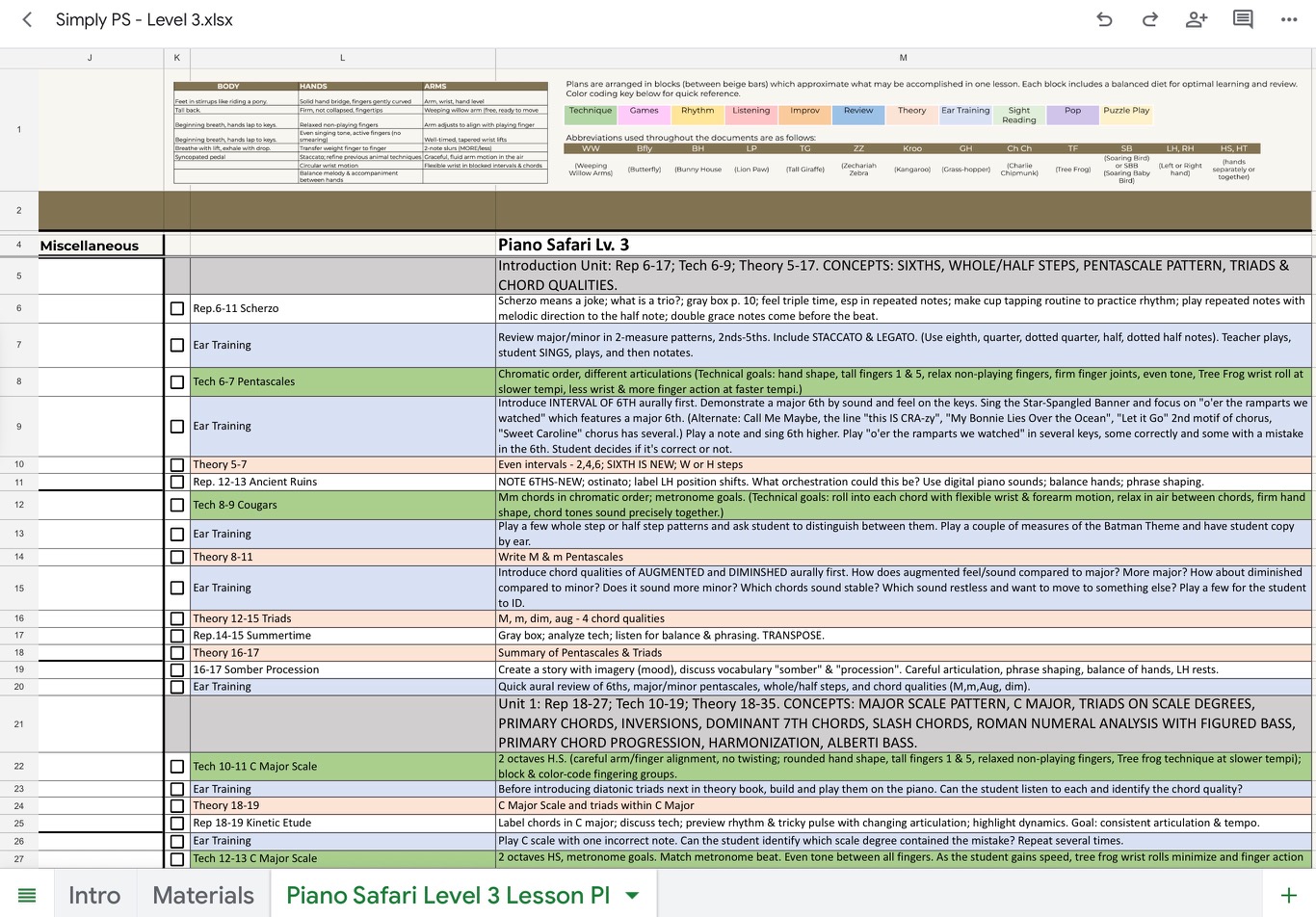
Task: Check the Tech 12-13 C Major Scale checkbox
Action: [x=177, y=858]
